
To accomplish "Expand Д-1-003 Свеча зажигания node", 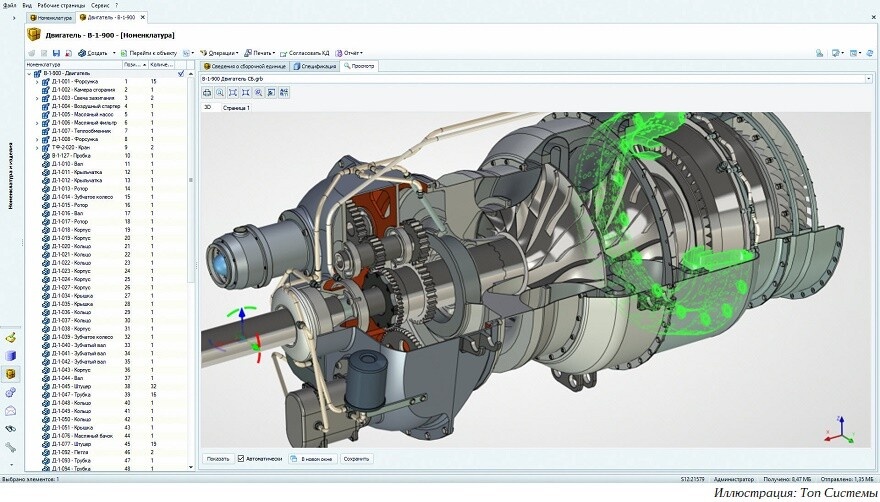I will point(37,98).
